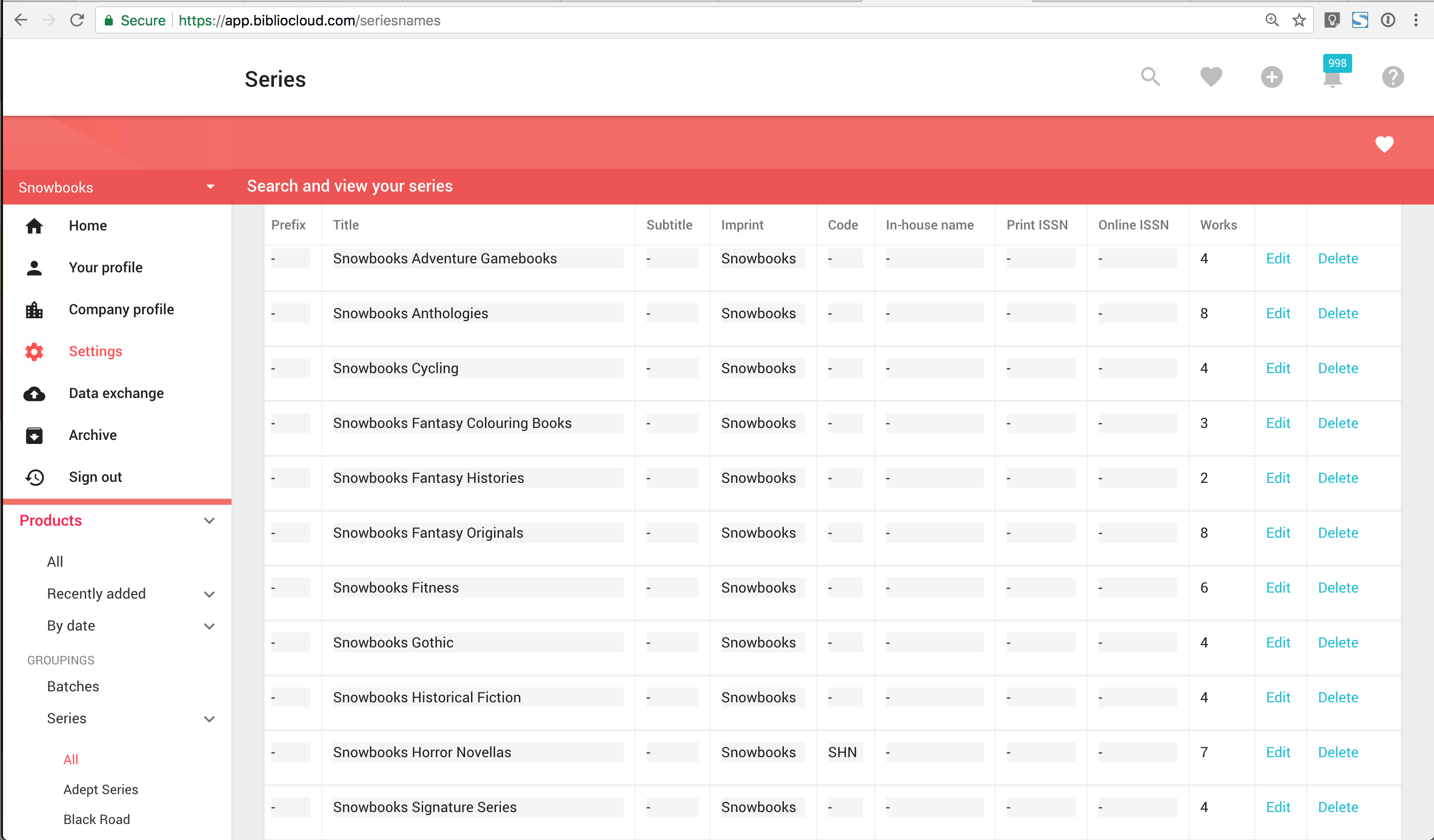Open search with the header magnifier icon
Screen dimensions: 1434x840
[x=1150, y=77]
